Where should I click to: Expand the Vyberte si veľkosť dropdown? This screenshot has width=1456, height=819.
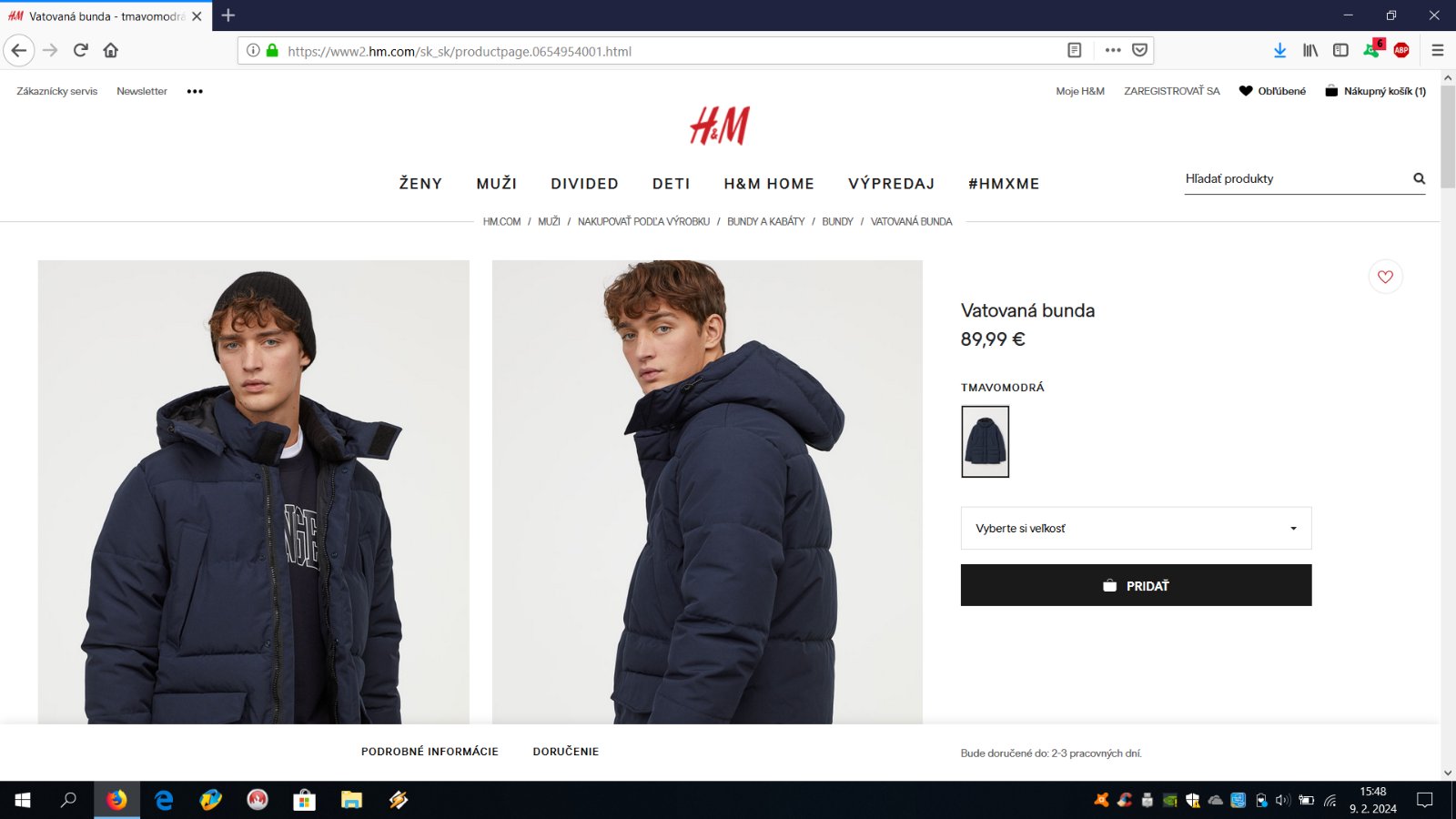pos(1136,528)
